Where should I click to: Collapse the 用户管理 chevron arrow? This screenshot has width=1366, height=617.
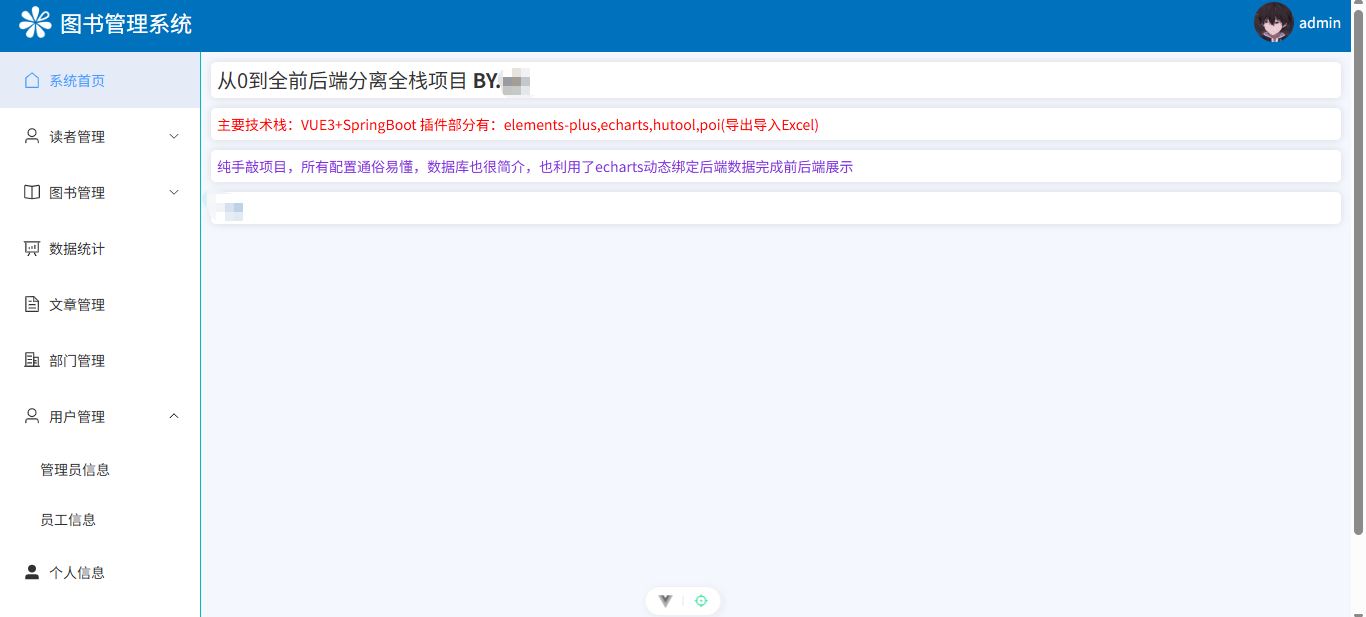[x=174, y=416]
